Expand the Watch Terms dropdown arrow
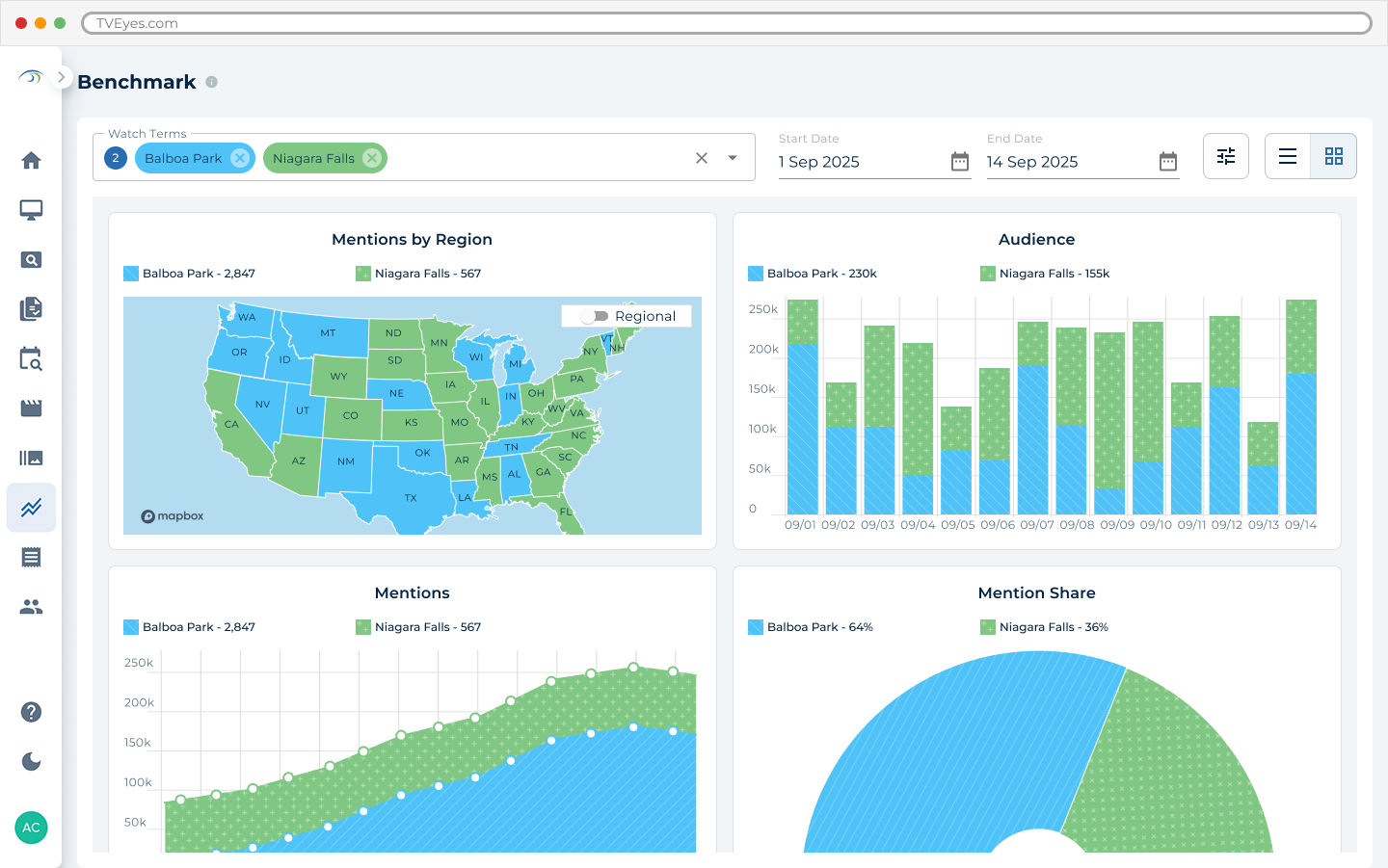Image resolution: width=1388 pixels, height=868 pixels. click(733, 158)
